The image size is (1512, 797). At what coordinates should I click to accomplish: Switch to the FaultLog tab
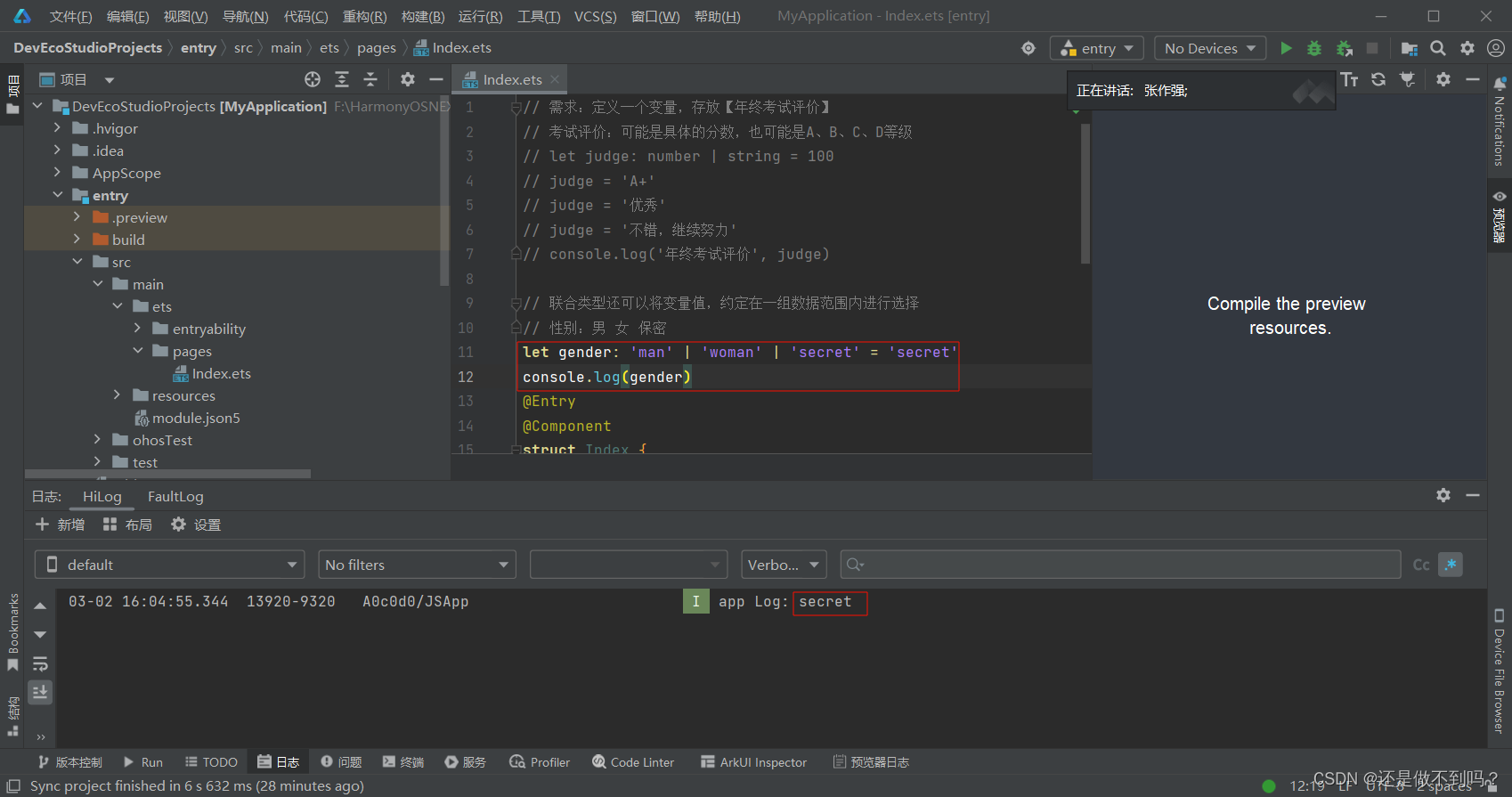175,496
